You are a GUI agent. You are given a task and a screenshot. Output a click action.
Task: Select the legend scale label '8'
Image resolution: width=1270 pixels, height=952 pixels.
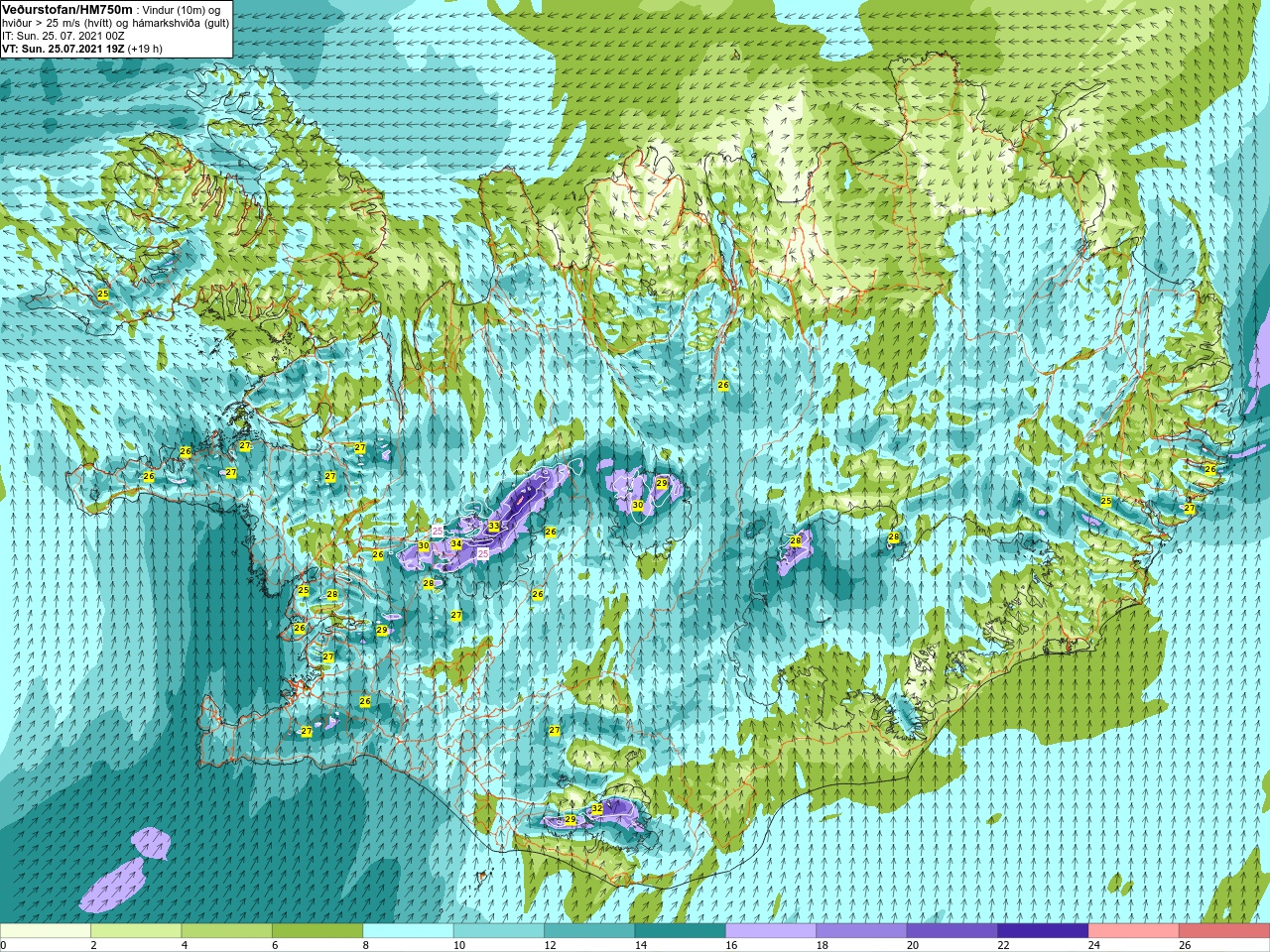click(x=366, y=945)
